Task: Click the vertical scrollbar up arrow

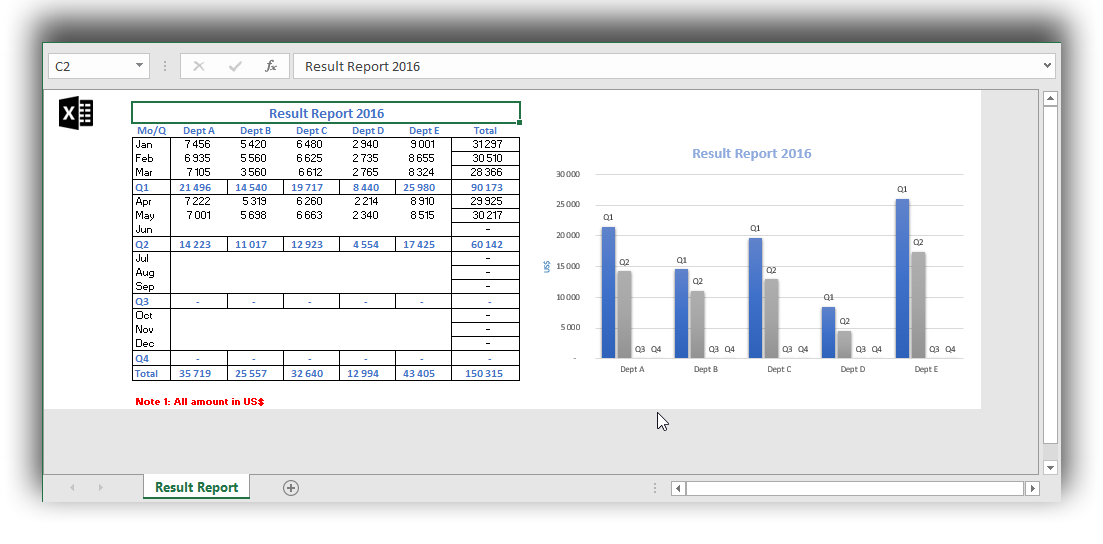Action: (x=1050, y=99)
